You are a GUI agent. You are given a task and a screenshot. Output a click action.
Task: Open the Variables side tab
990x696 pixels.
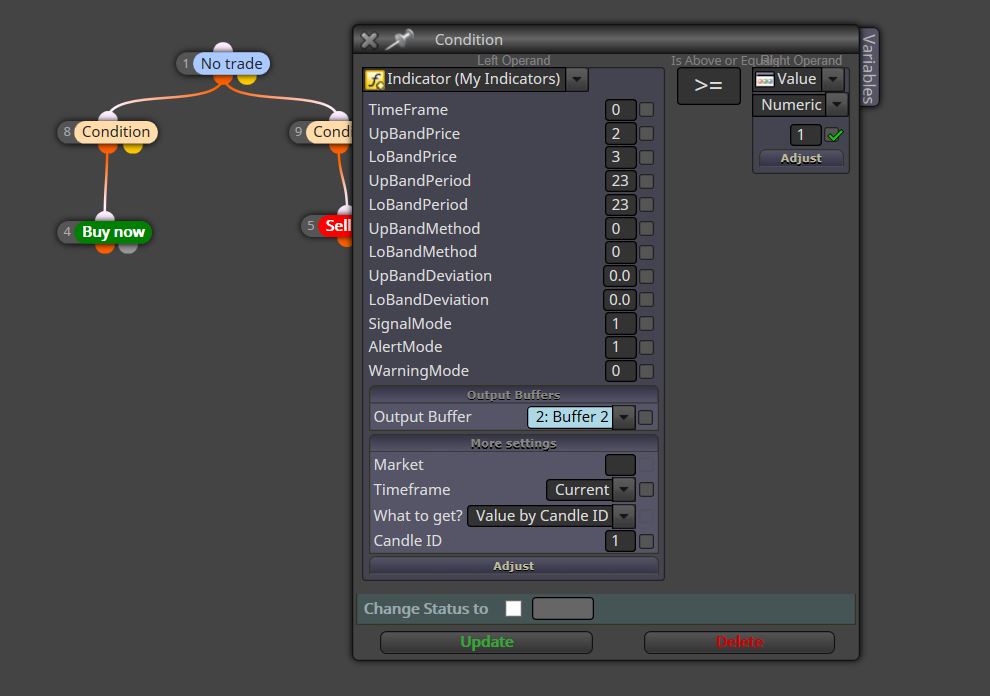(869, 68)
